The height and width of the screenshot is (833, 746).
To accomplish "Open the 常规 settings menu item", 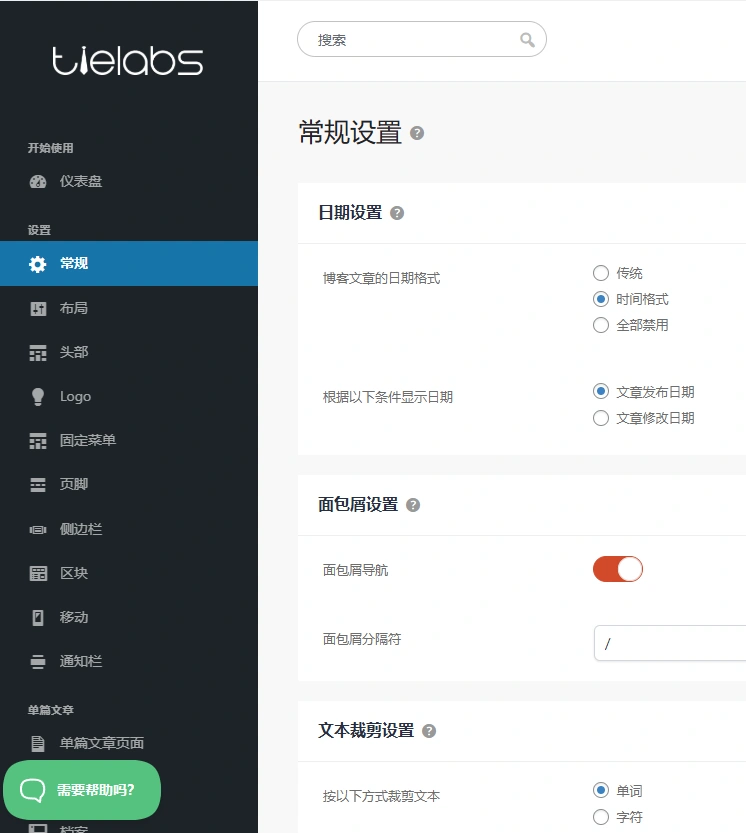I will coord(129,264).
